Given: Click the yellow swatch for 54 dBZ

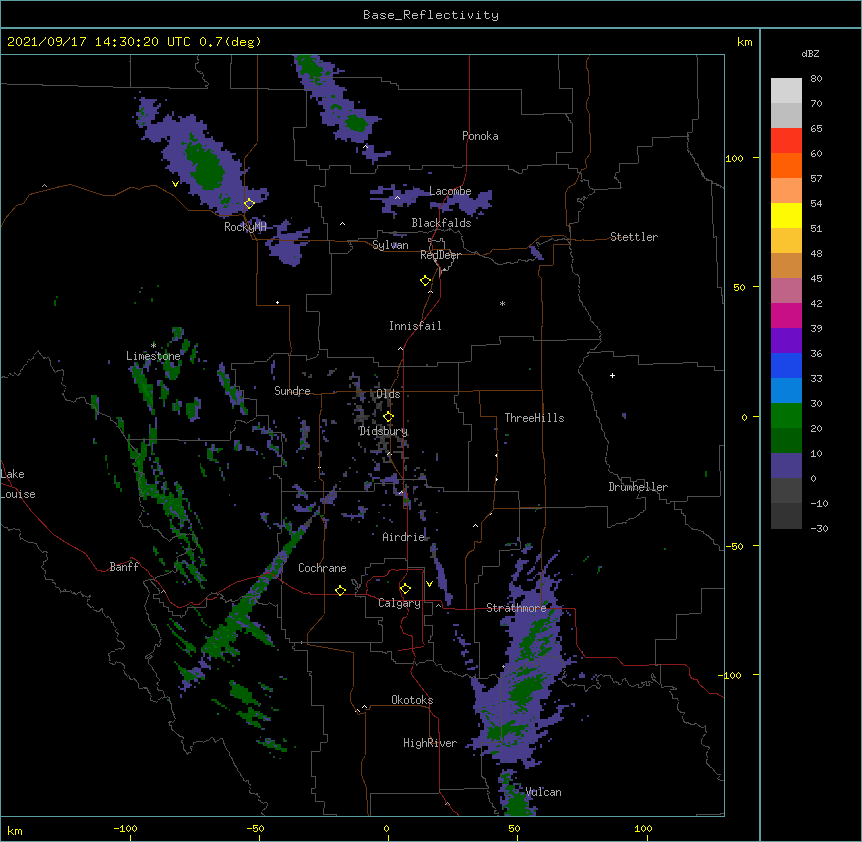Looking at the screenshot, I should tap(786, 215).
